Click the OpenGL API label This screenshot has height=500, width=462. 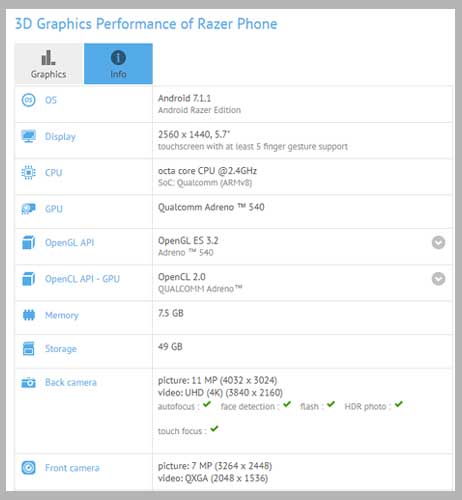70,243
